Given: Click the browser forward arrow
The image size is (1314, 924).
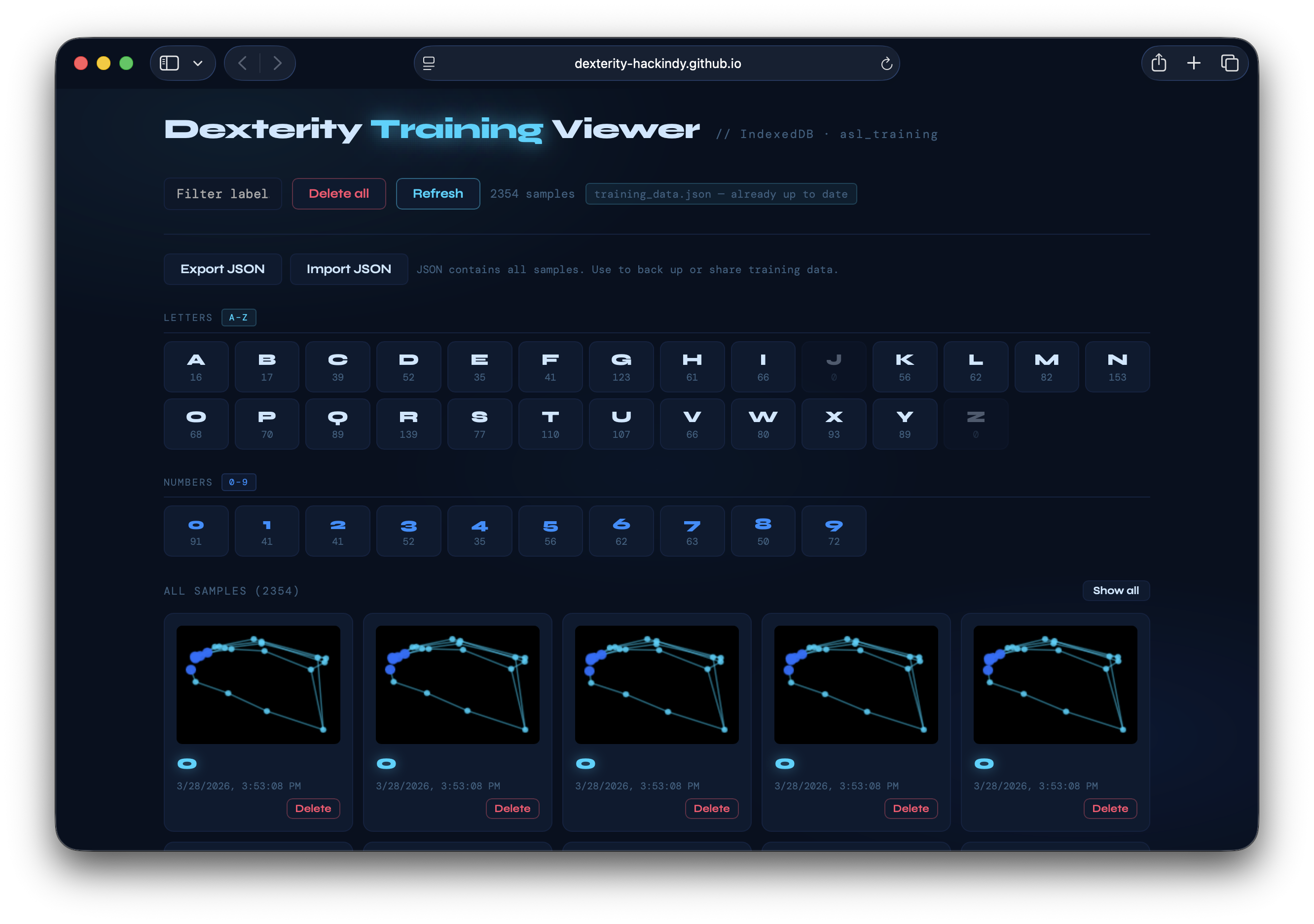Looking at the screenshot, I should point(278,63).
